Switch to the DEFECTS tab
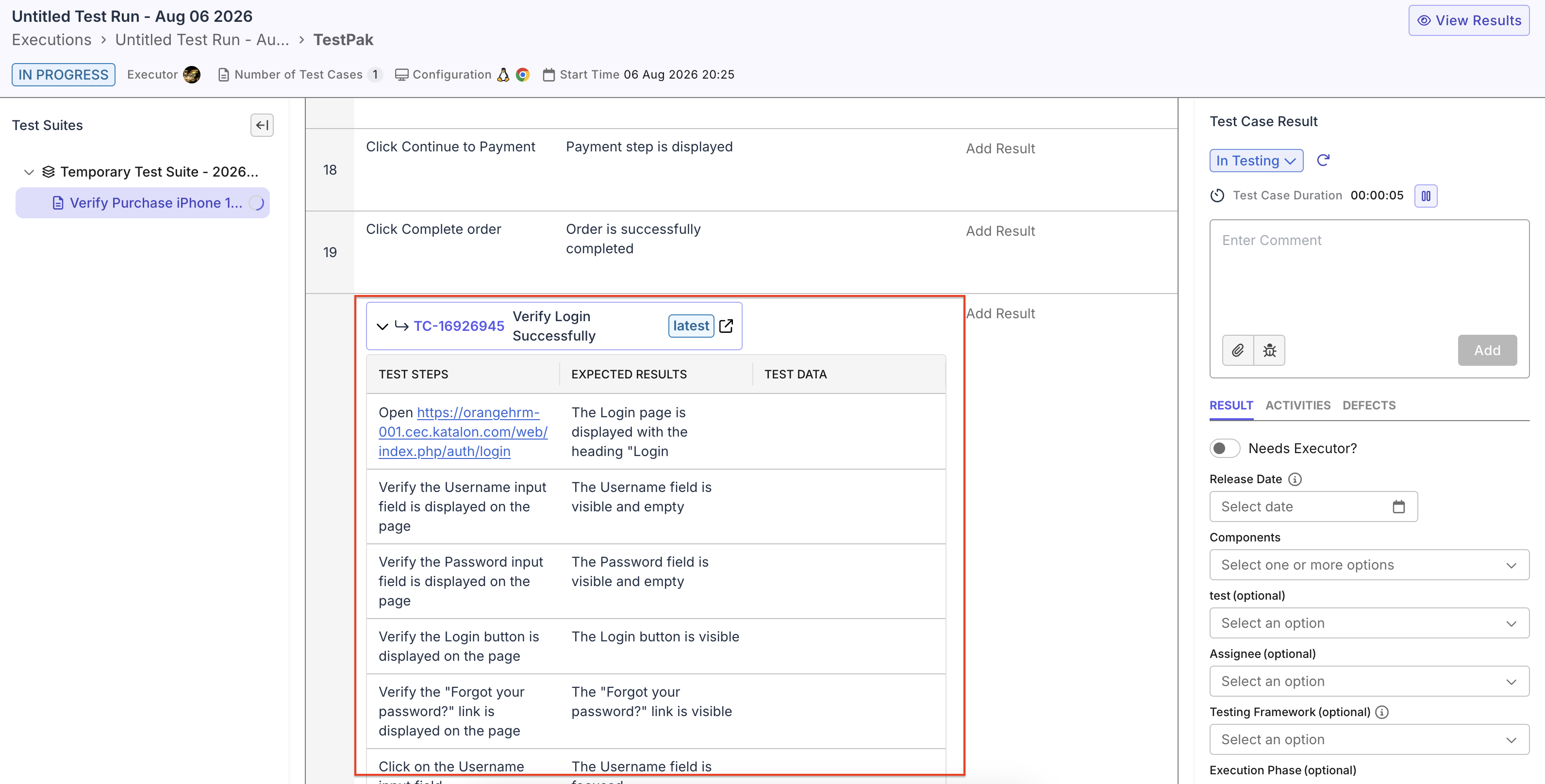 tap(1369, 405)
